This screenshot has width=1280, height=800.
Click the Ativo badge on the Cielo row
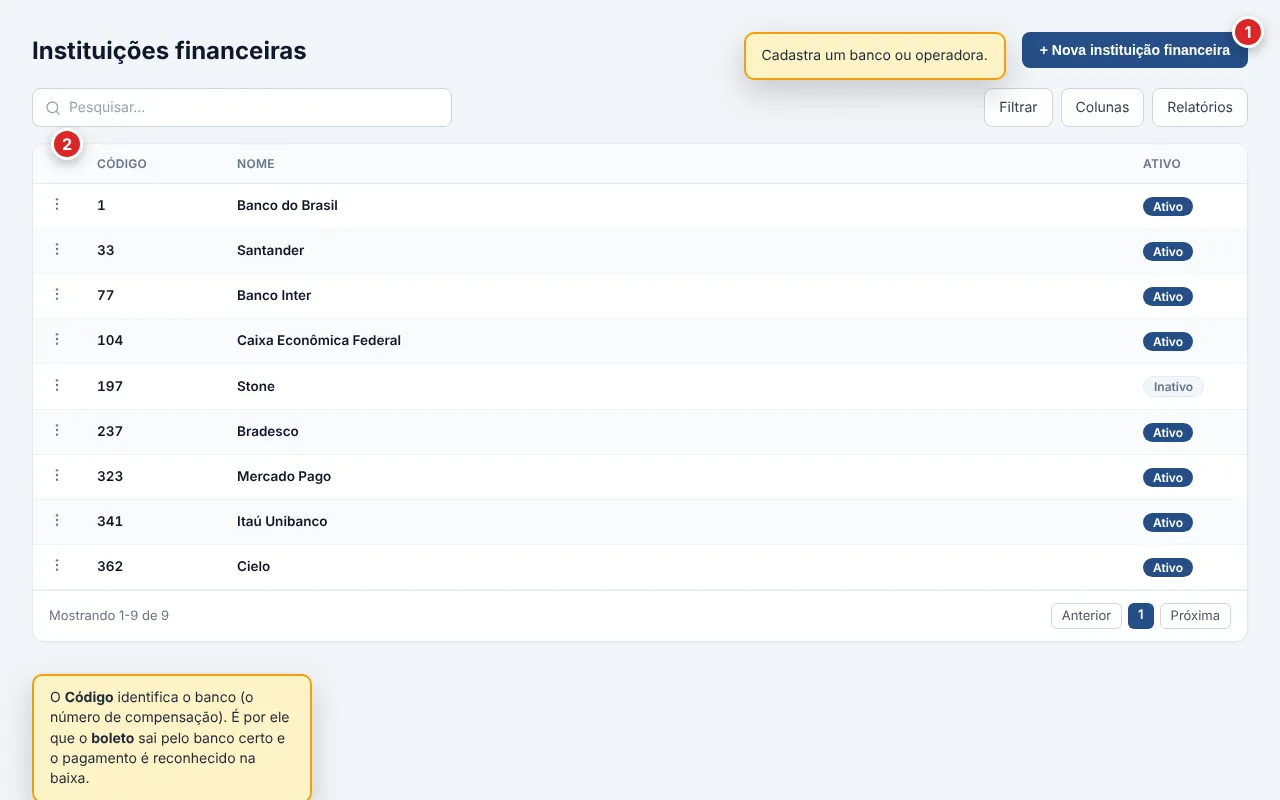tap(1168, 567)
